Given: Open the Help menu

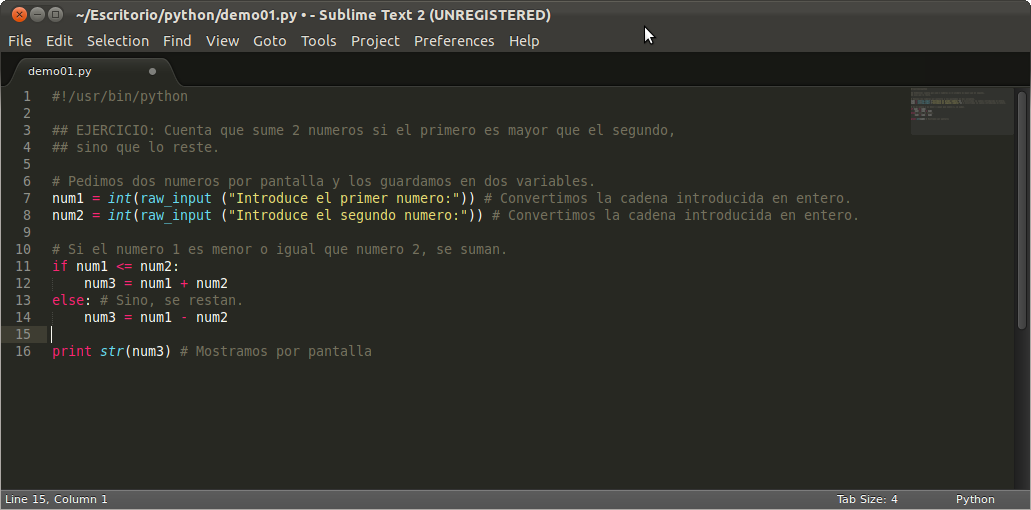Looking at the screenshot, I should 524,41.
